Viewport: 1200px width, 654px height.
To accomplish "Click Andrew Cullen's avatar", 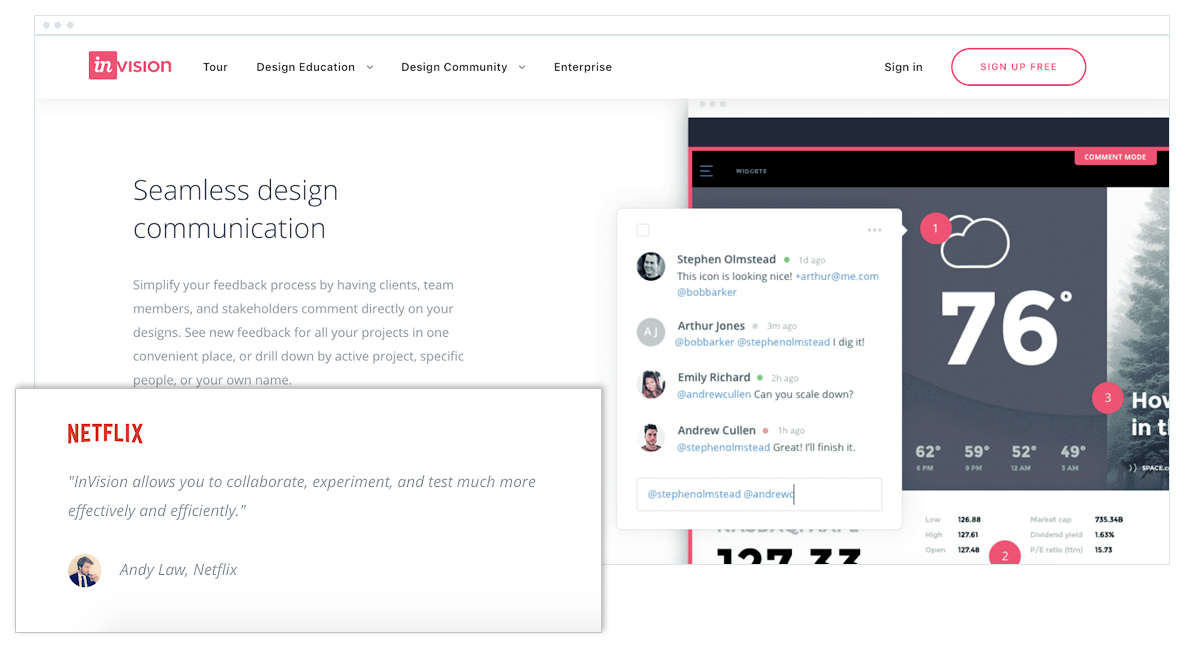I will 651,438.
